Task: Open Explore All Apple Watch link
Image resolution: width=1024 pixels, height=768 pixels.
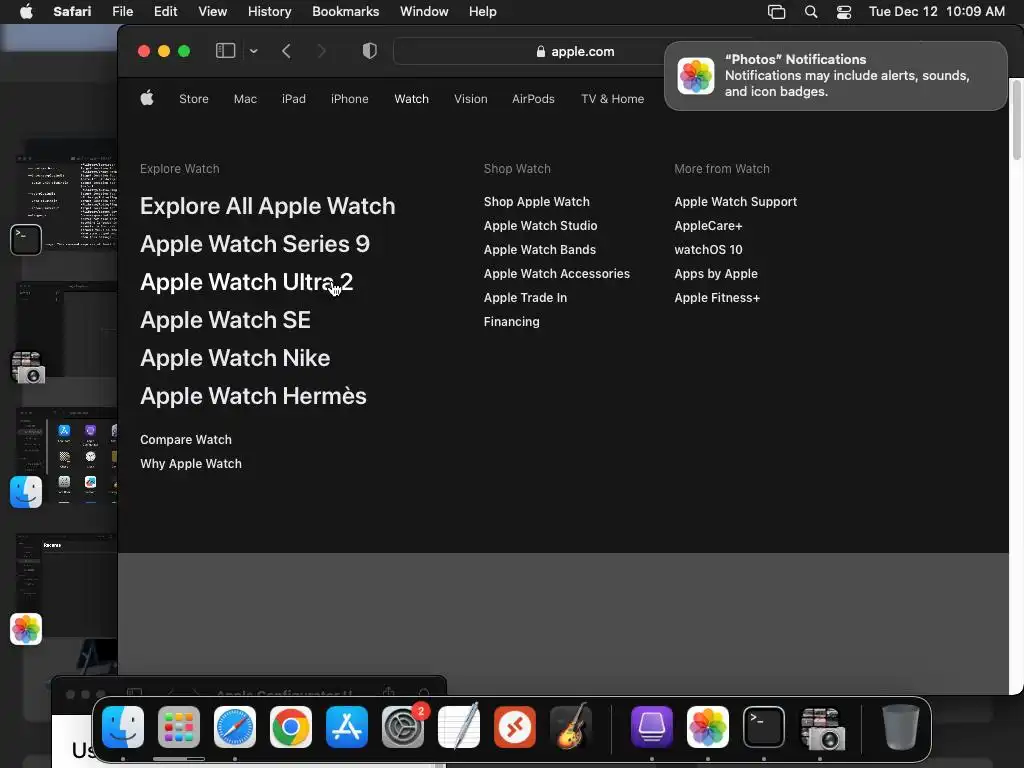Action: click(x=268, y=206)
